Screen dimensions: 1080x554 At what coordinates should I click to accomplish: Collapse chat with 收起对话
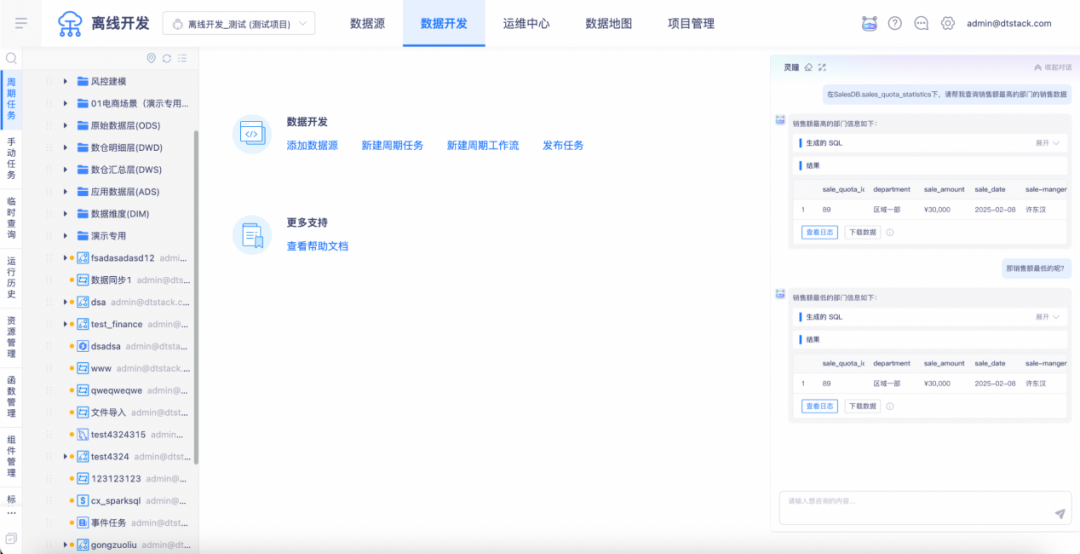tap(1053, 68)
